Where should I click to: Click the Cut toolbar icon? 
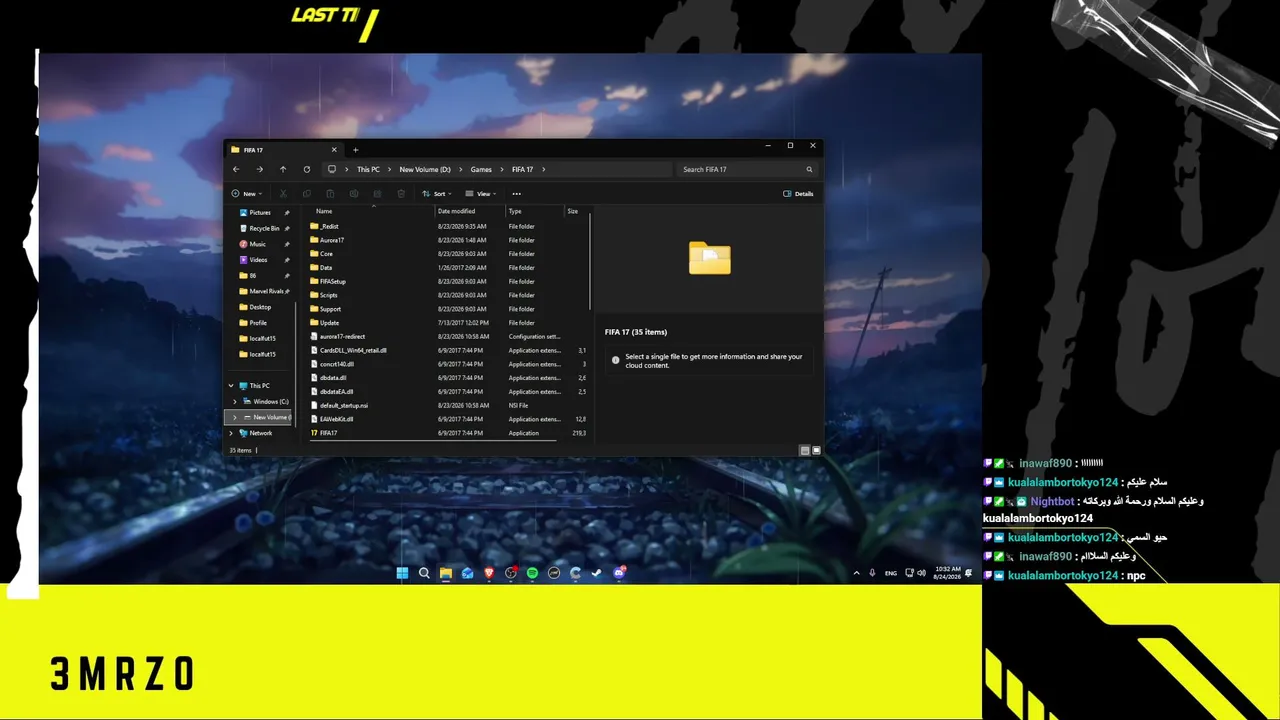pyautogui.click(x=283, y=194)
